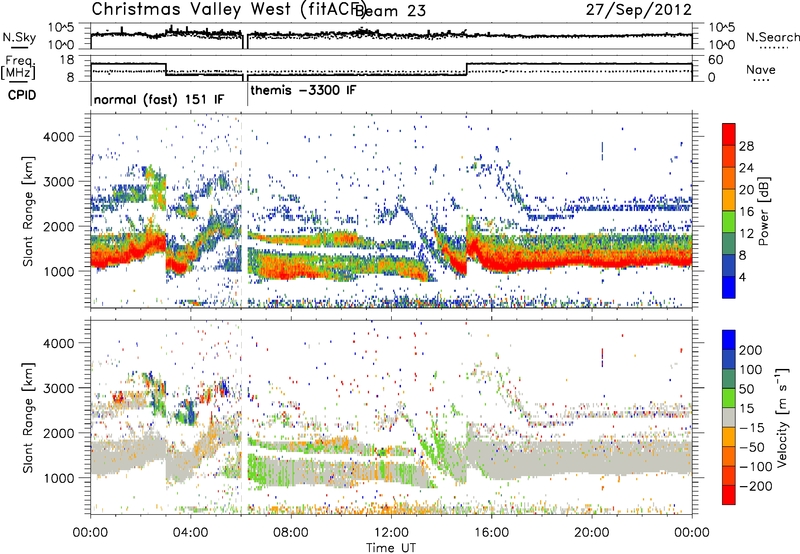Click the '04:00' time axis tick label
Viewport: 800px width, 554px height.
tap(191, 533)
